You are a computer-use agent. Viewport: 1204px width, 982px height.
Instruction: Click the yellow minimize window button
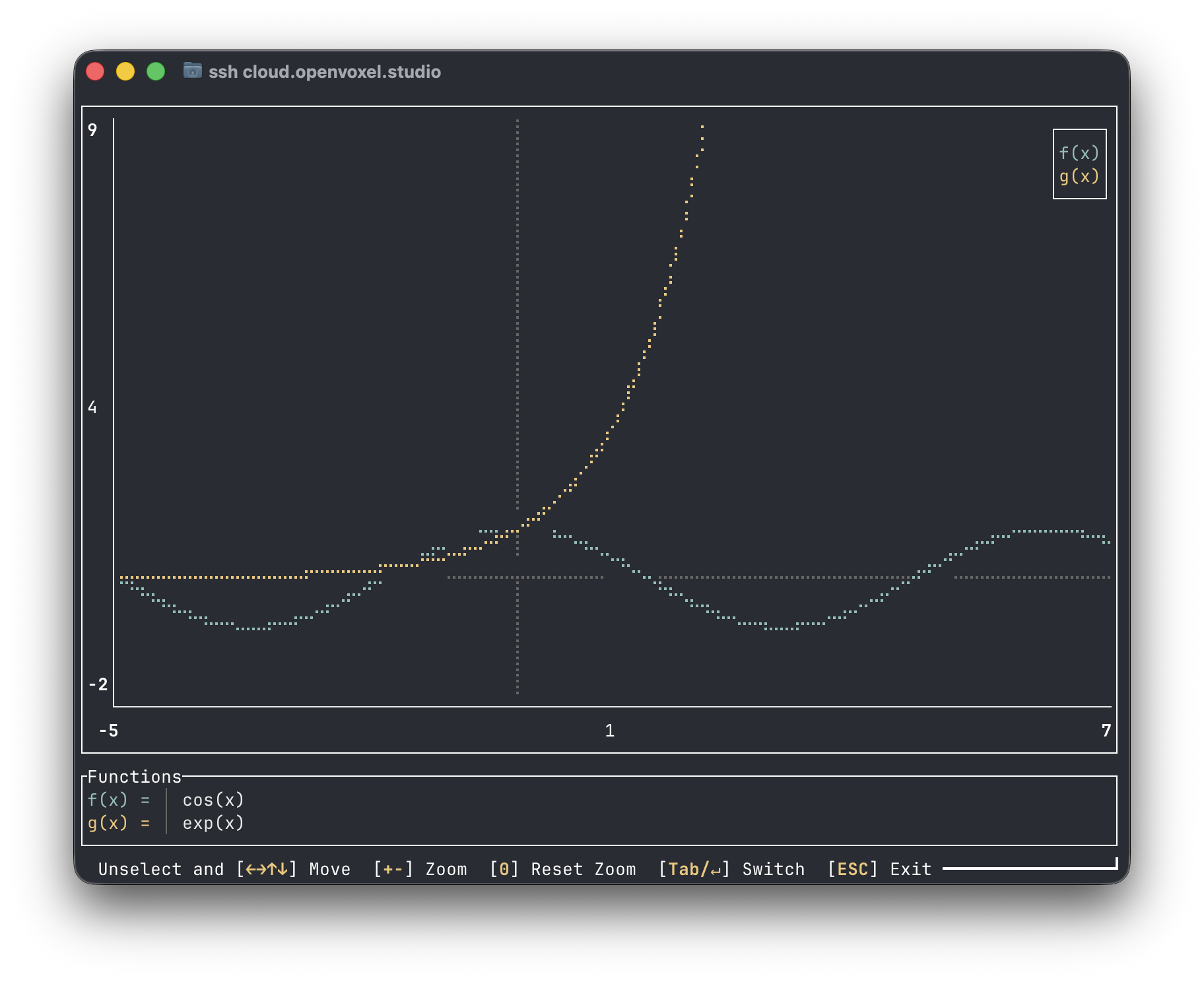click(x=125, y=71)
